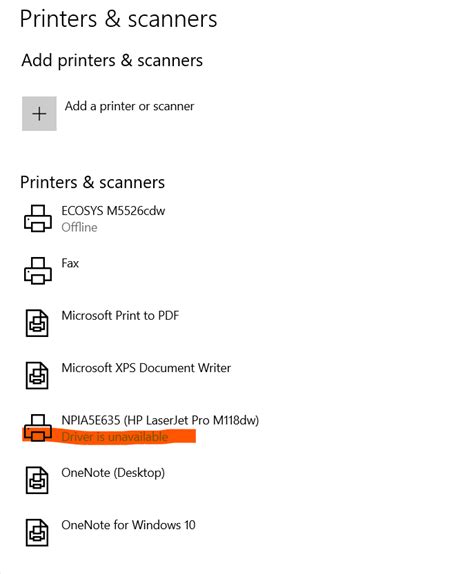Select the OneNote for Windows 10 entry
The height and width of the screenshot is (574, 474).
tap(128, 525)
